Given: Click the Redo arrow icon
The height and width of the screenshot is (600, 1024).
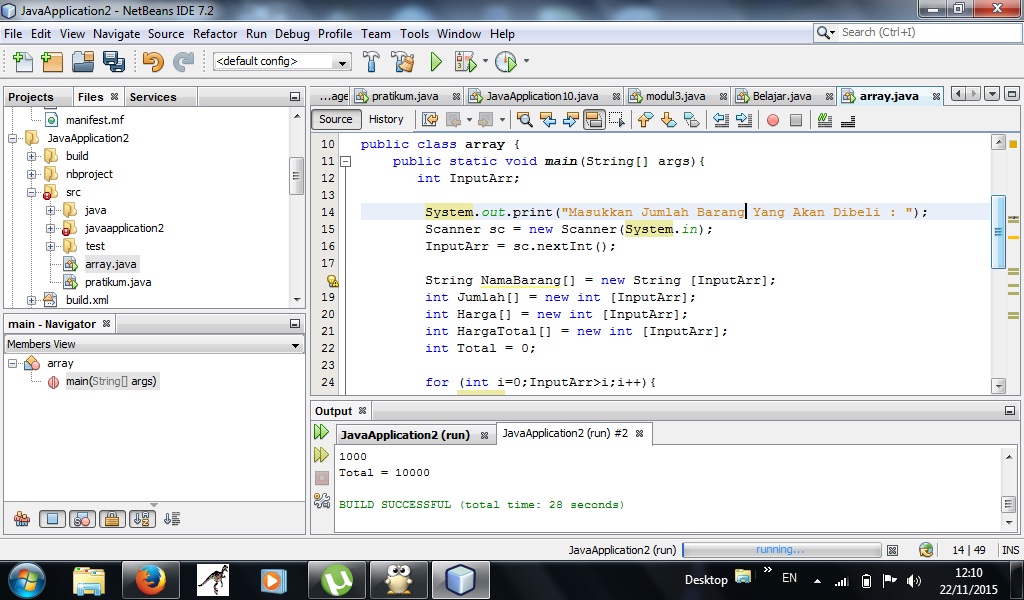Looking at the screenshot, I should [184, 61].
